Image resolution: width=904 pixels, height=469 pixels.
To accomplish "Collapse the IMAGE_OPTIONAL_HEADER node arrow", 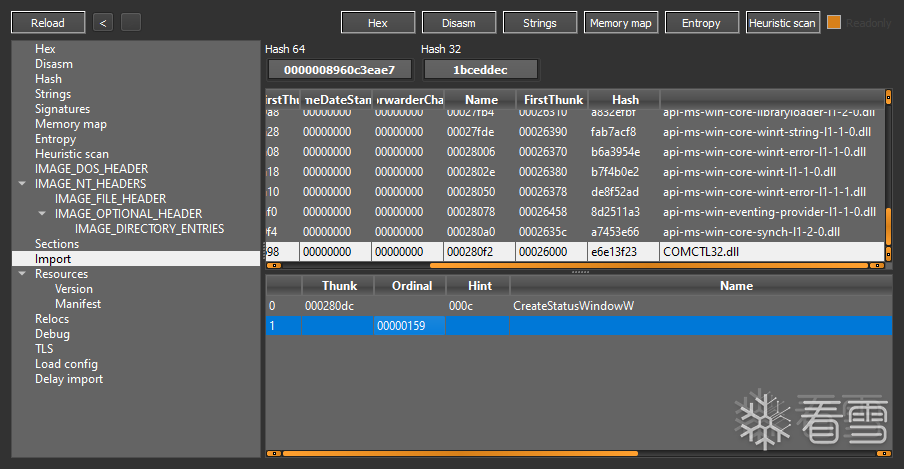I will coord(42,213).
